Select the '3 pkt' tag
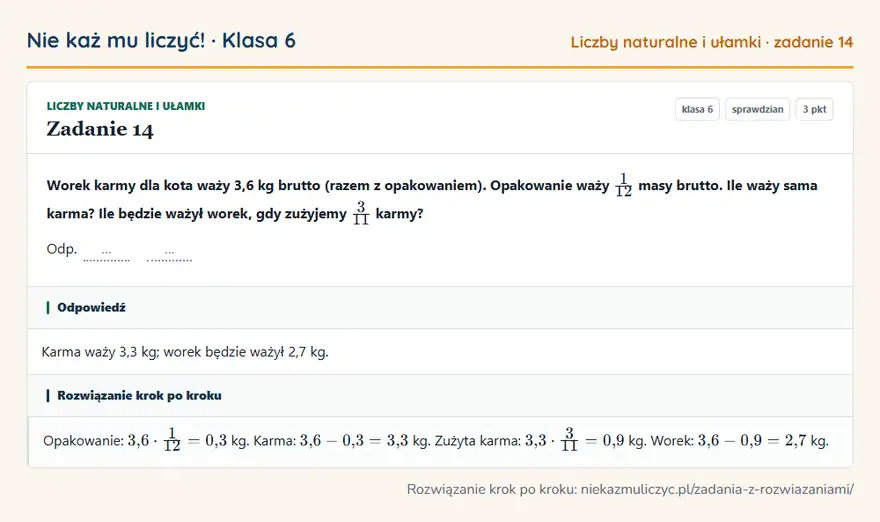 814,109
